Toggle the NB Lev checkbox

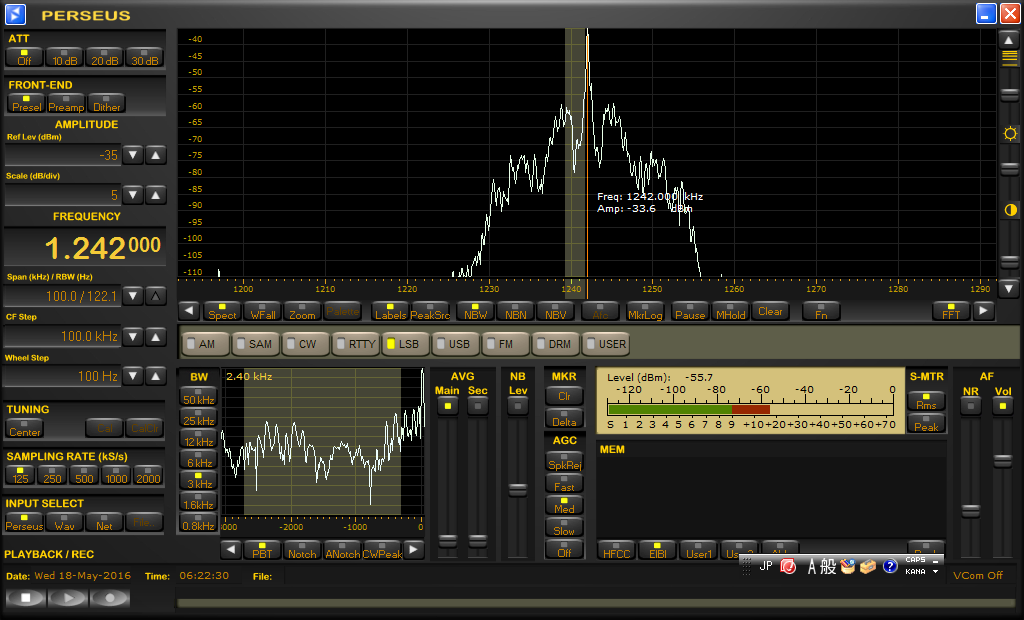pos(518,406)
